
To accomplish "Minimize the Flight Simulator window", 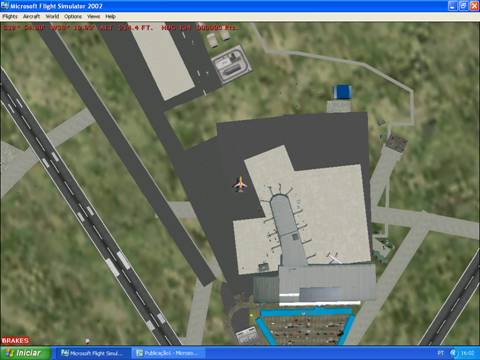I will [x=452, y=6].
